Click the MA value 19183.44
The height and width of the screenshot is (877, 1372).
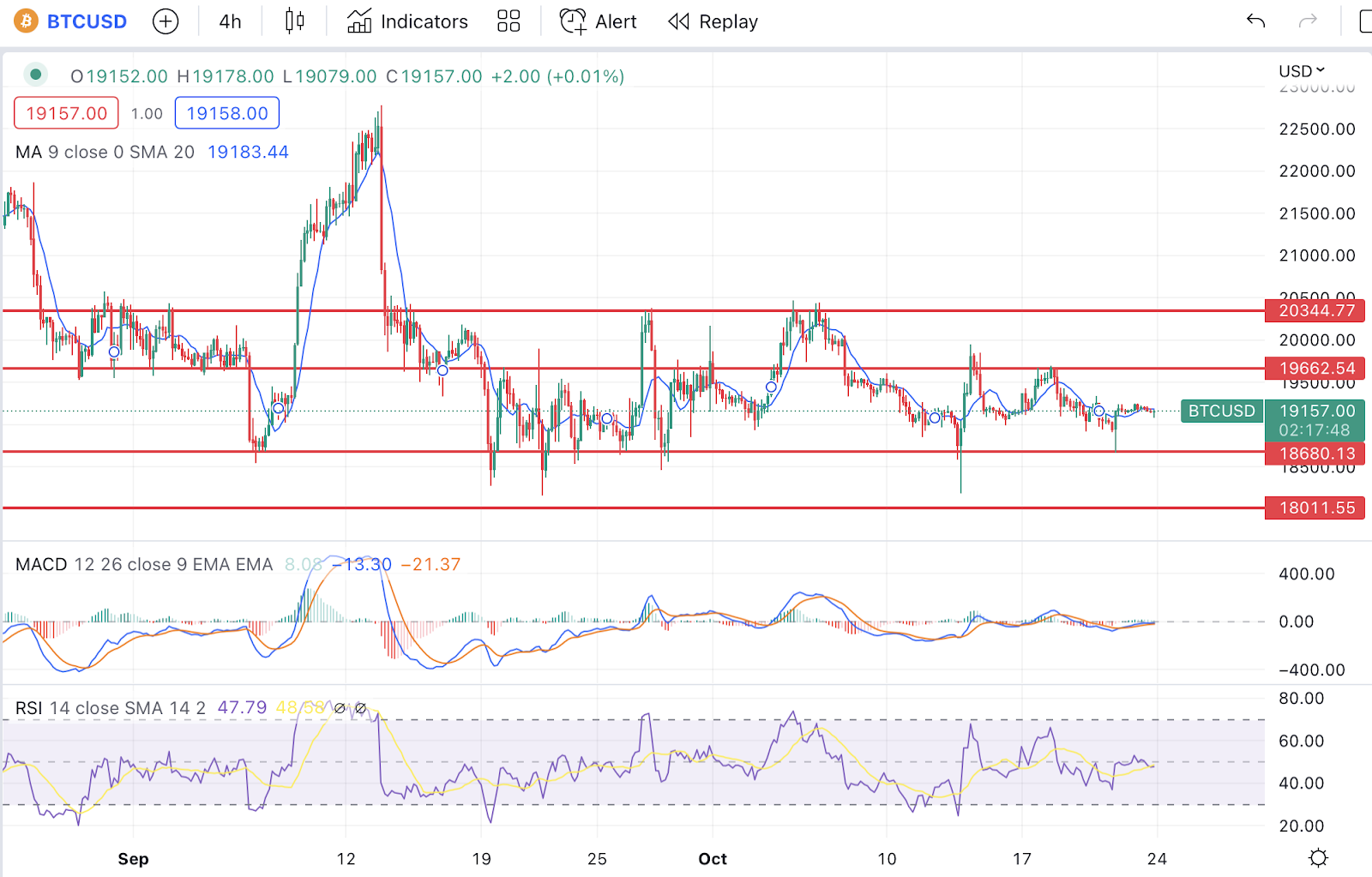(x=248, y=153)
